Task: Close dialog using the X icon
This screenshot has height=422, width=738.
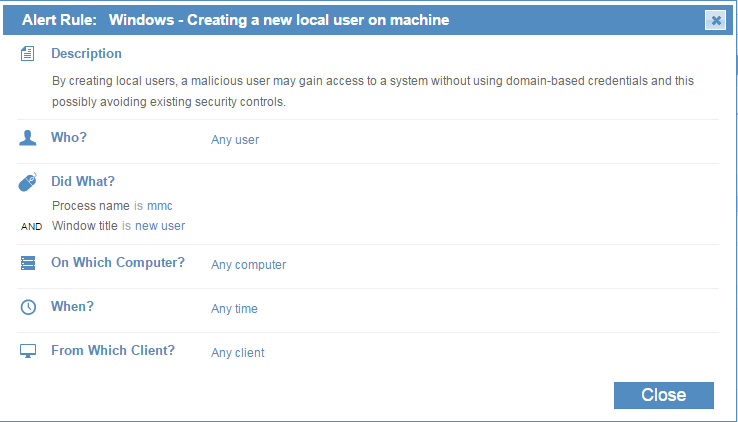Action: 714,20
